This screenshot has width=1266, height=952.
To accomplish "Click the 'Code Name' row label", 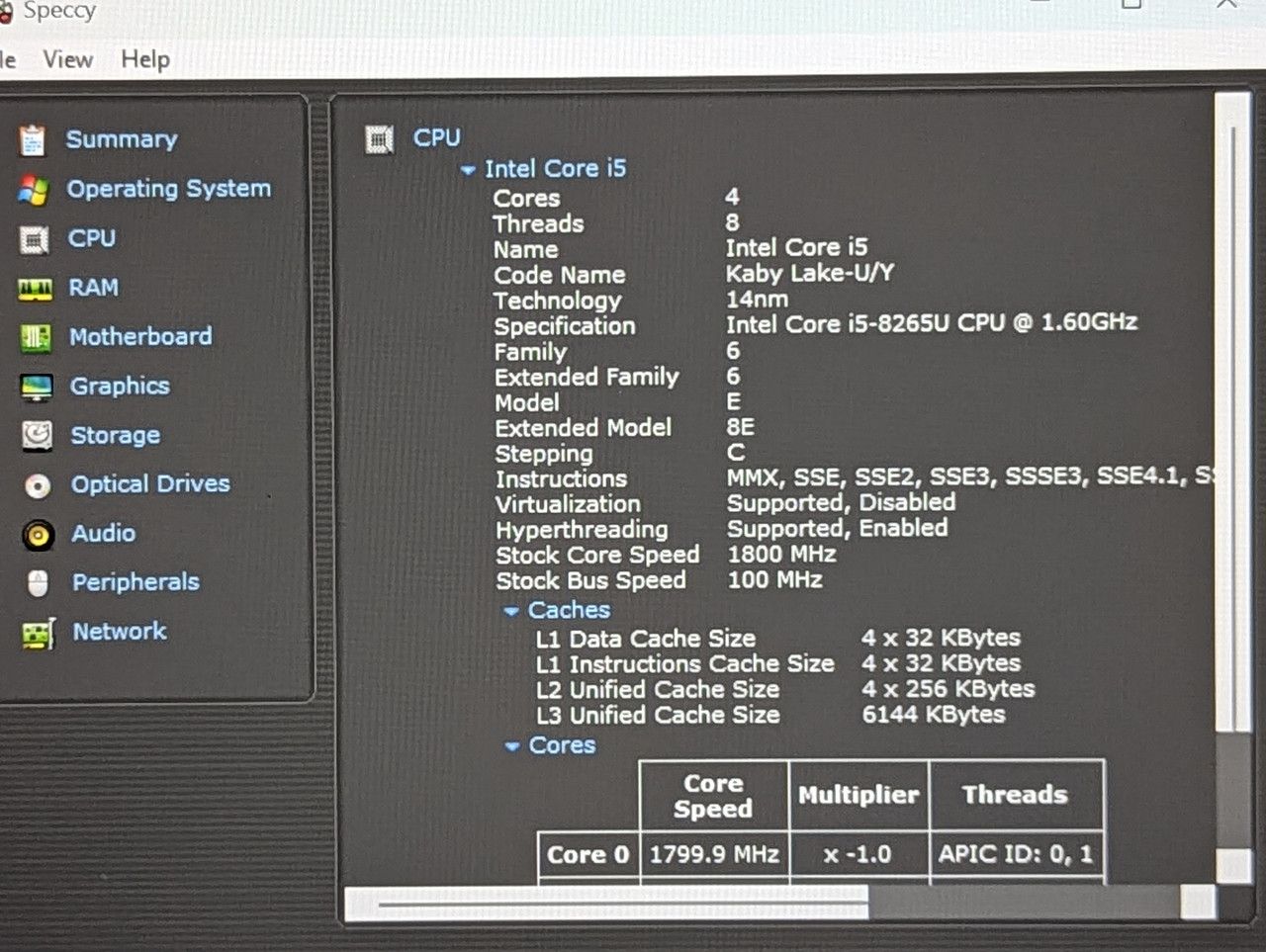I will (560, 275).
